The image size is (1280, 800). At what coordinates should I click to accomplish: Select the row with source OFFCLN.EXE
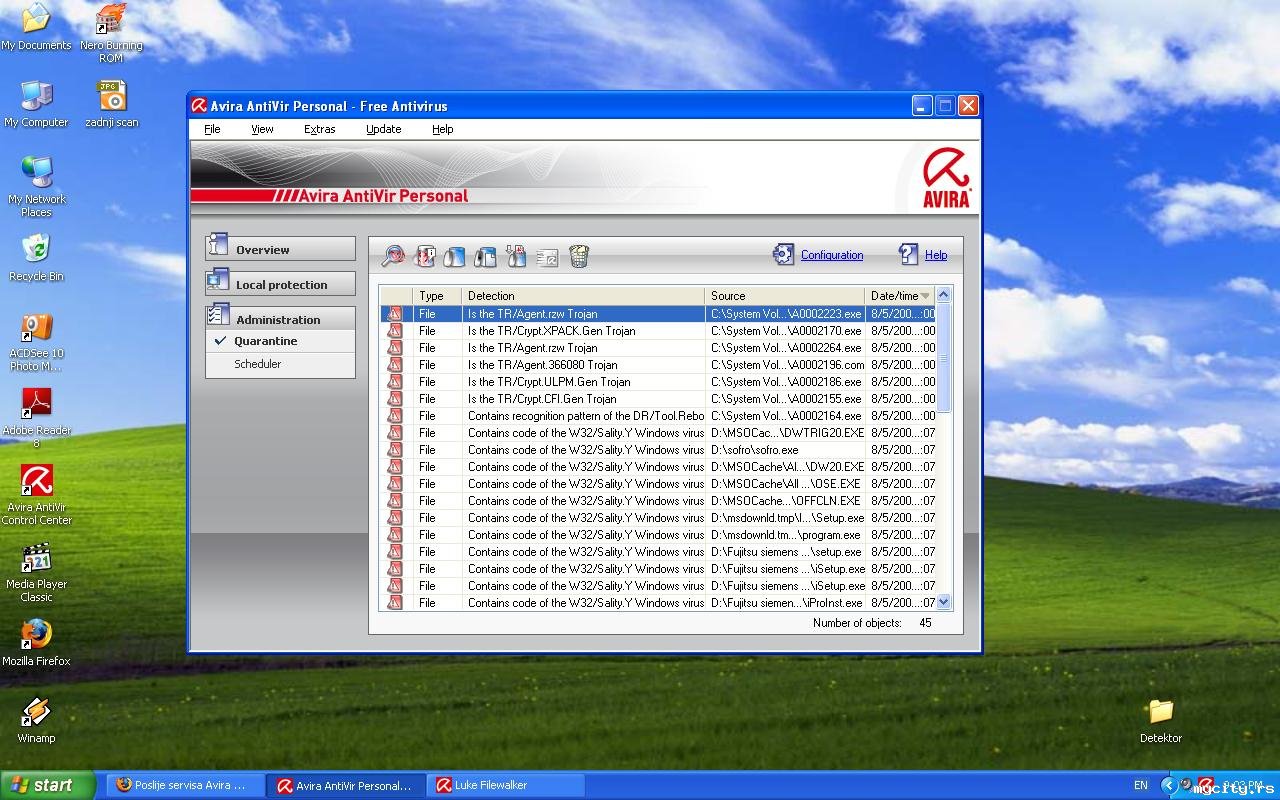tap(657, 501)
